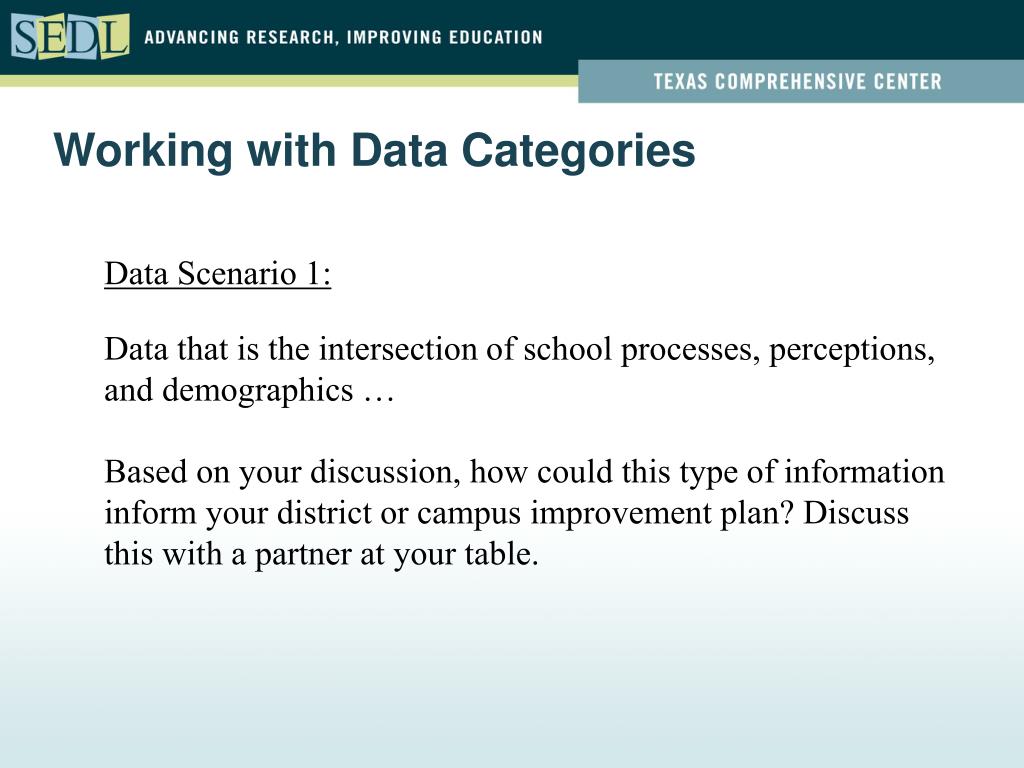Click the SEDL logo
Image resolution: width=1024 pixels, height=768 pixels.
click(x=70, y=37)
